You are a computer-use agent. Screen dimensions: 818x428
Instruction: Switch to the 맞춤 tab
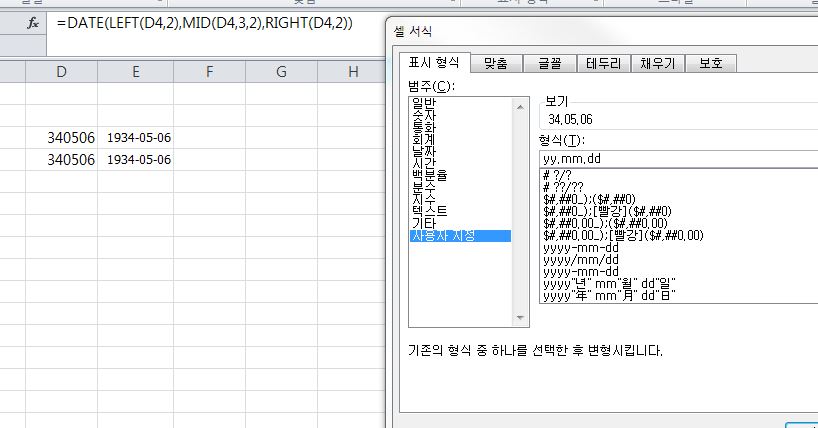point(495,63)
